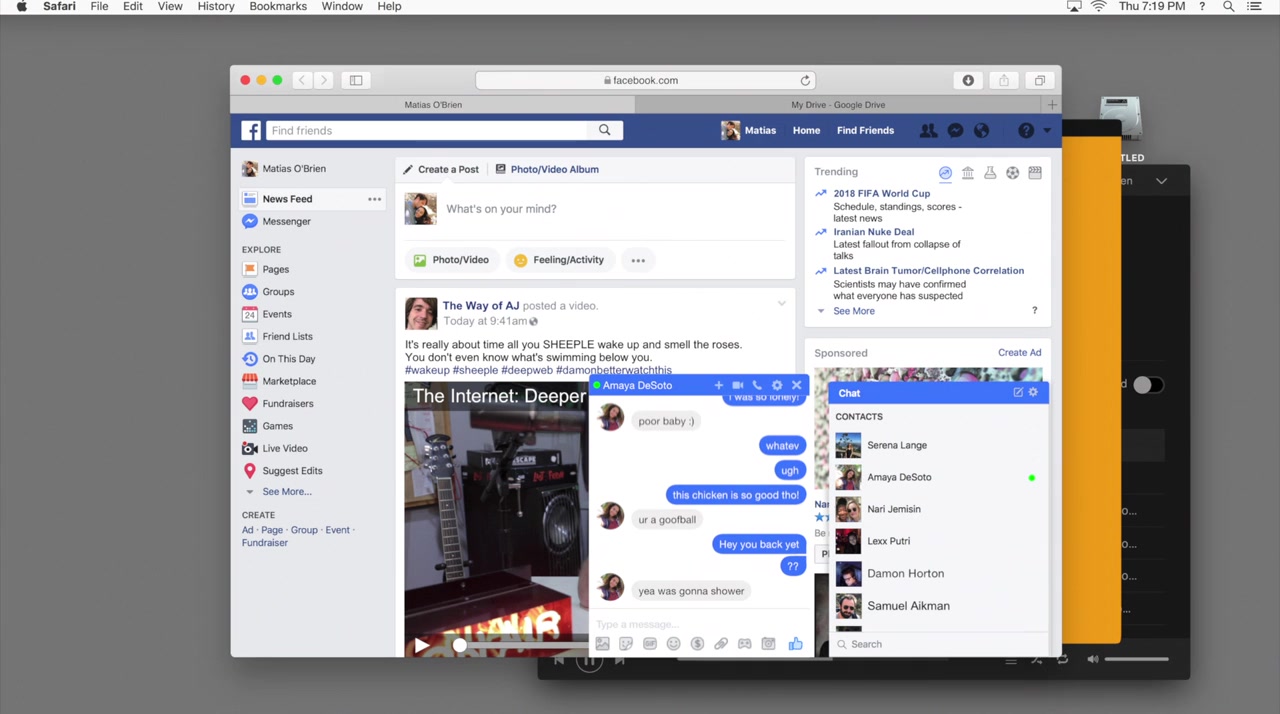Expand See More under Trending
The image size is (1280, 714).
point(853,311)
